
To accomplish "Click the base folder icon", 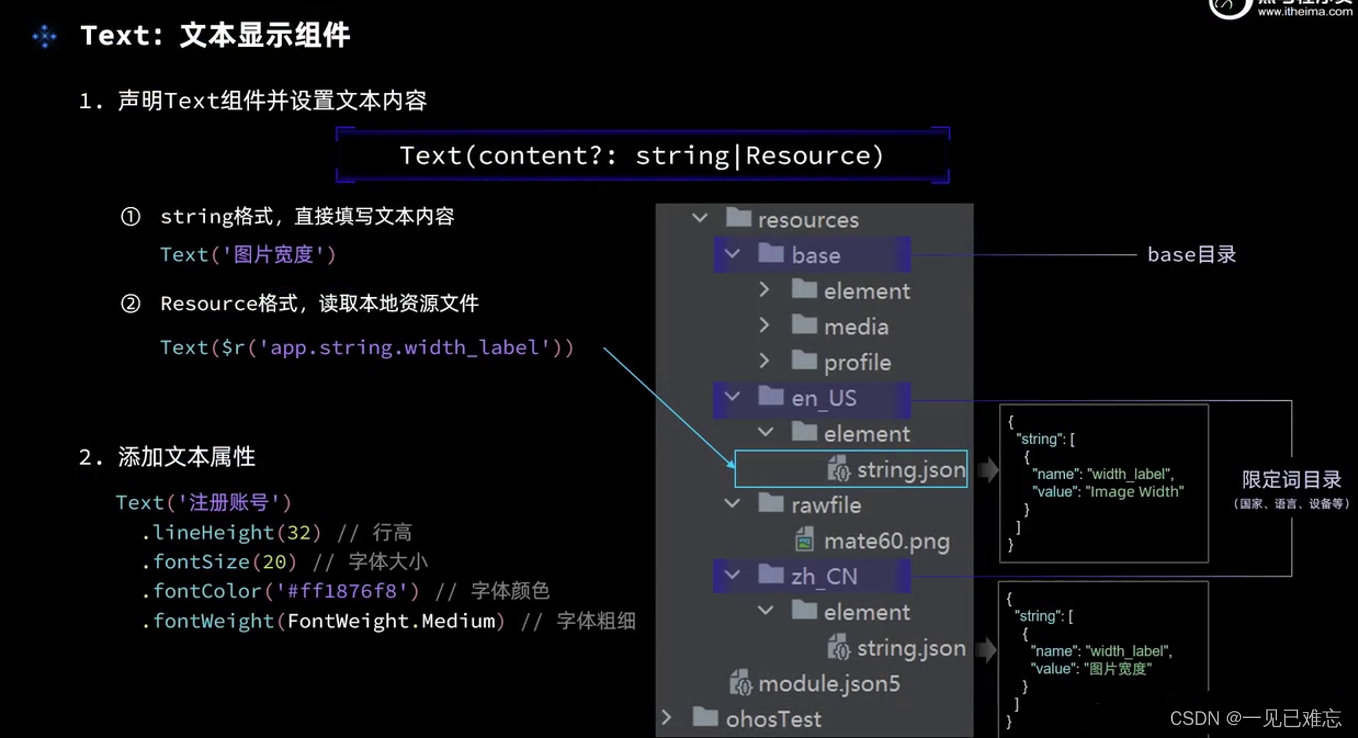I will [771, 254].
